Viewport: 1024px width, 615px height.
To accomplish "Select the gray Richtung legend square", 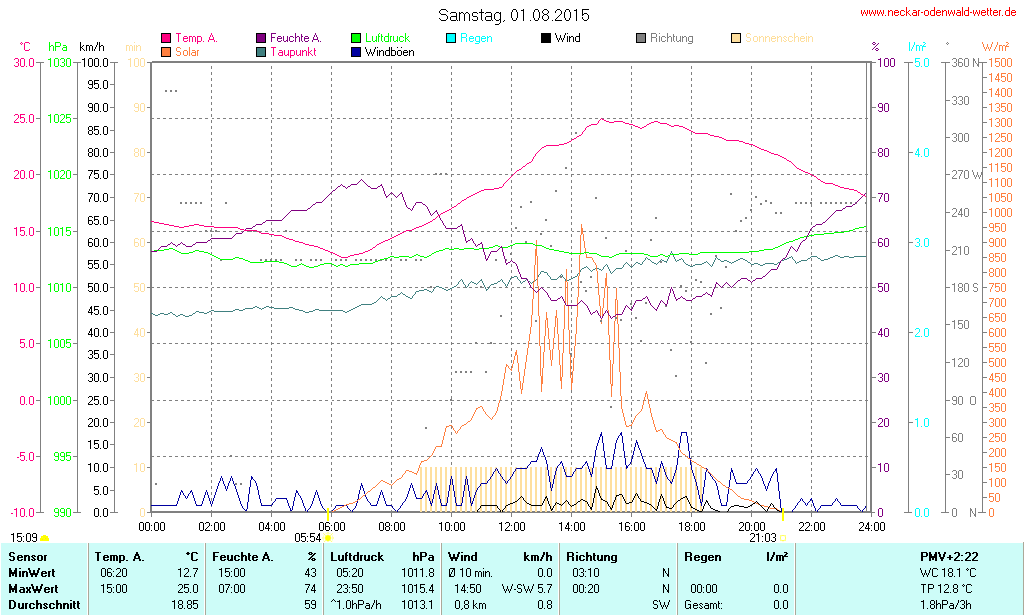I will [x=641, y=38].
